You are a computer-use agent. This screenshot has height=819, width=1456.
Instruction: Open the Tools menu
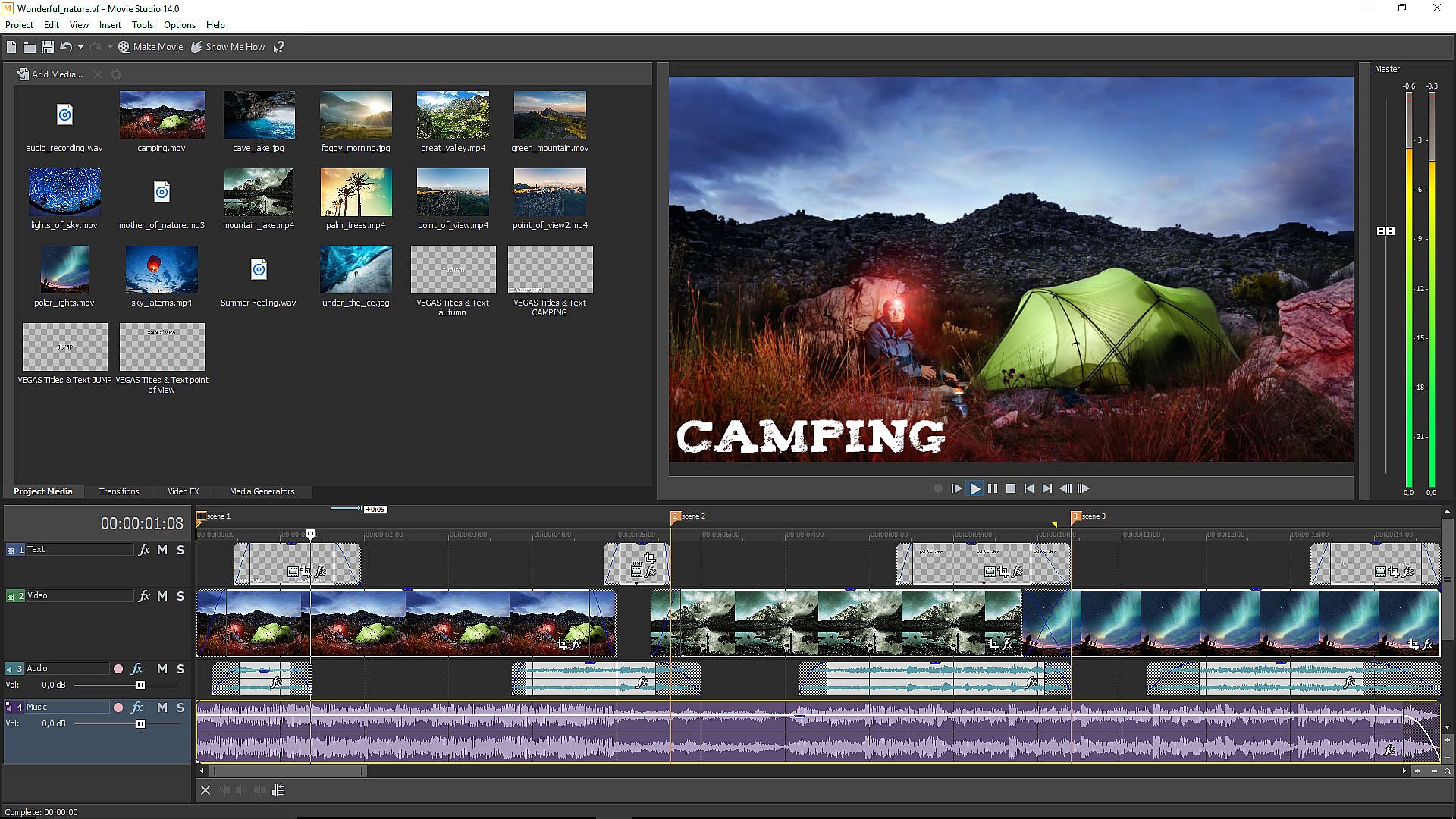(142, 25)
